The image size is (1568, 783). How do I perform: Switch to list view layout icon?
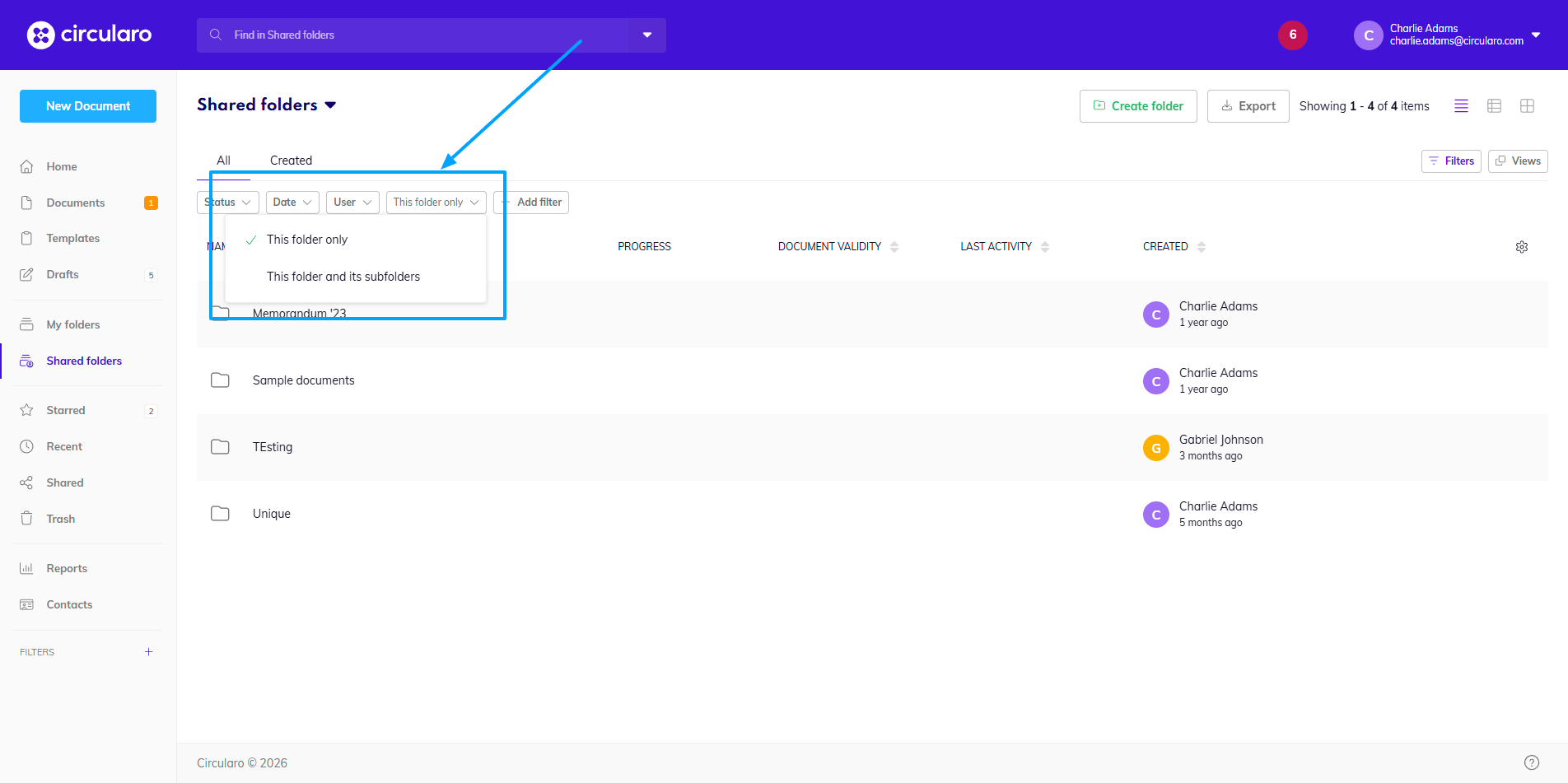(1461, 106)
